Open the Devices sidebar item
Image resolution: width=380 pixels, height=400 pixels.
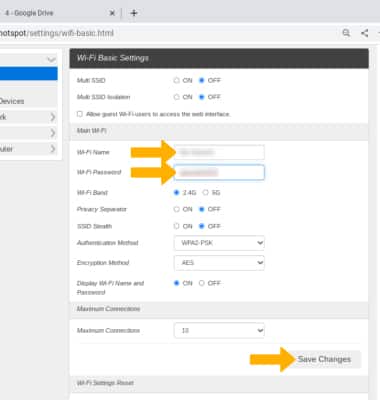[x=29, y=101]
